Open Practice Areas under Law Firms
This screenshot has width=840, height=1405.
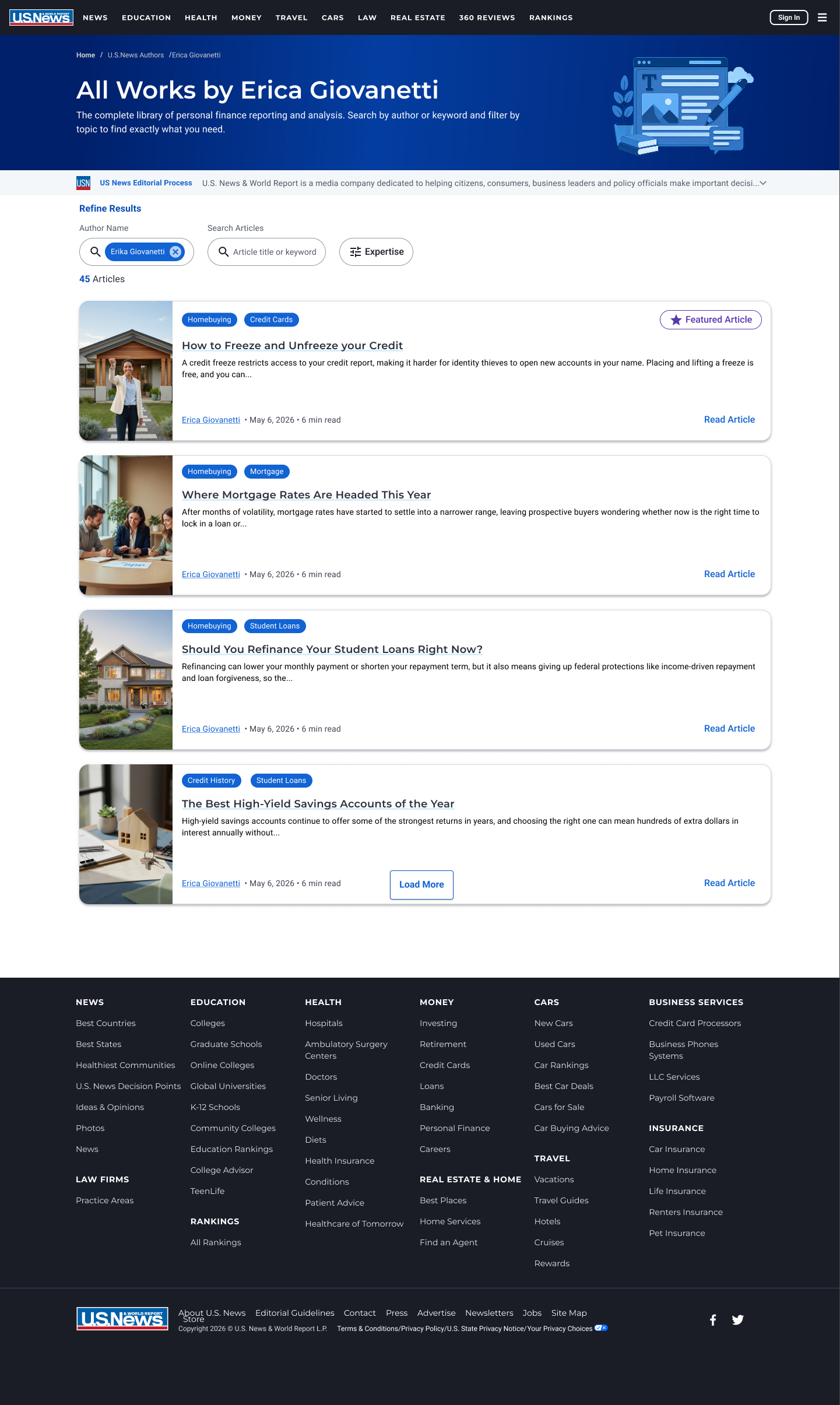(105, 1200)
